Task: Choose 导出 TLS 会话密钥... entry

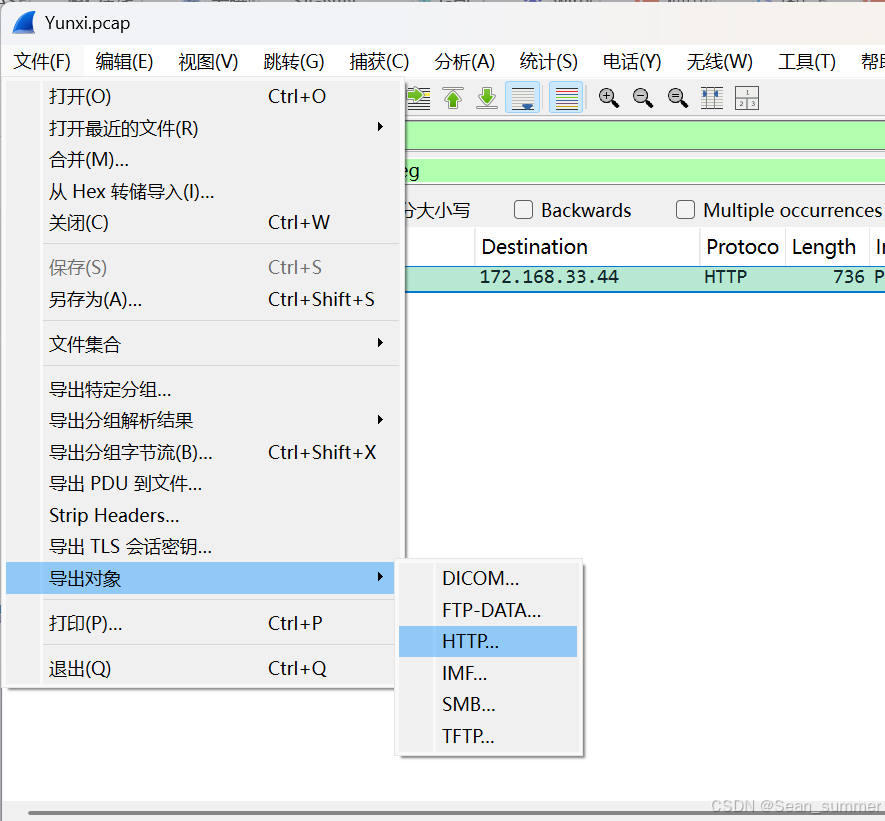Action: [x=201, y=546]
